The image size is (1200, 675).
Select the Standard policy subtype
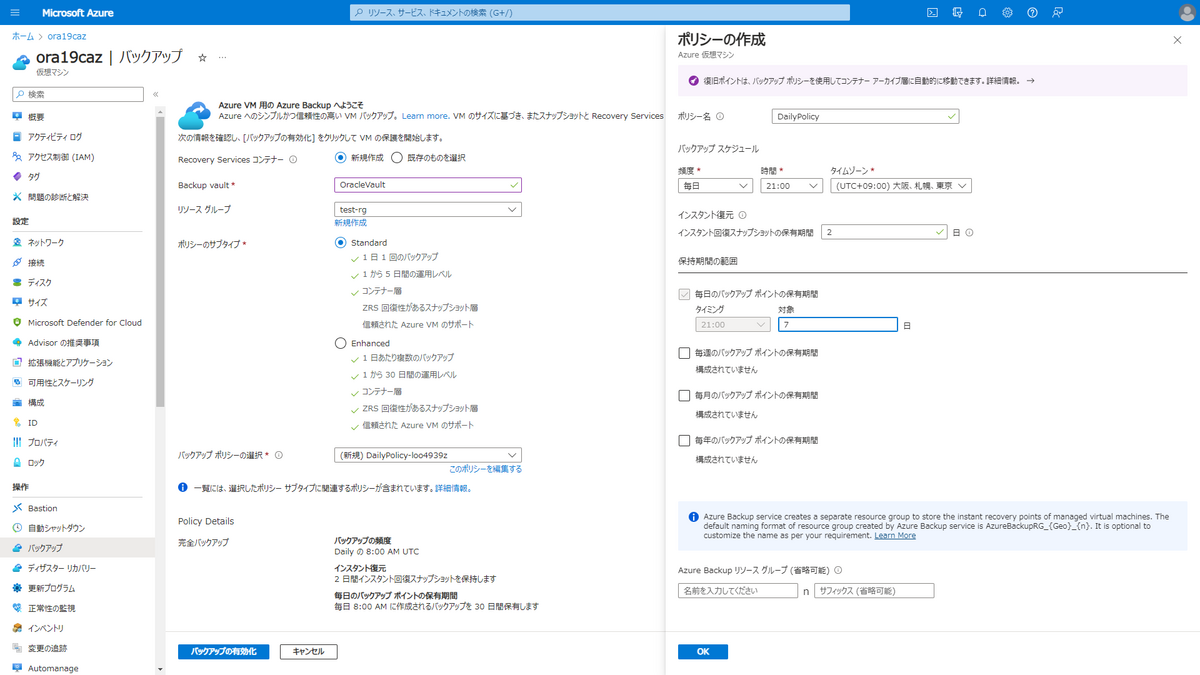click(x=341, y=243)
